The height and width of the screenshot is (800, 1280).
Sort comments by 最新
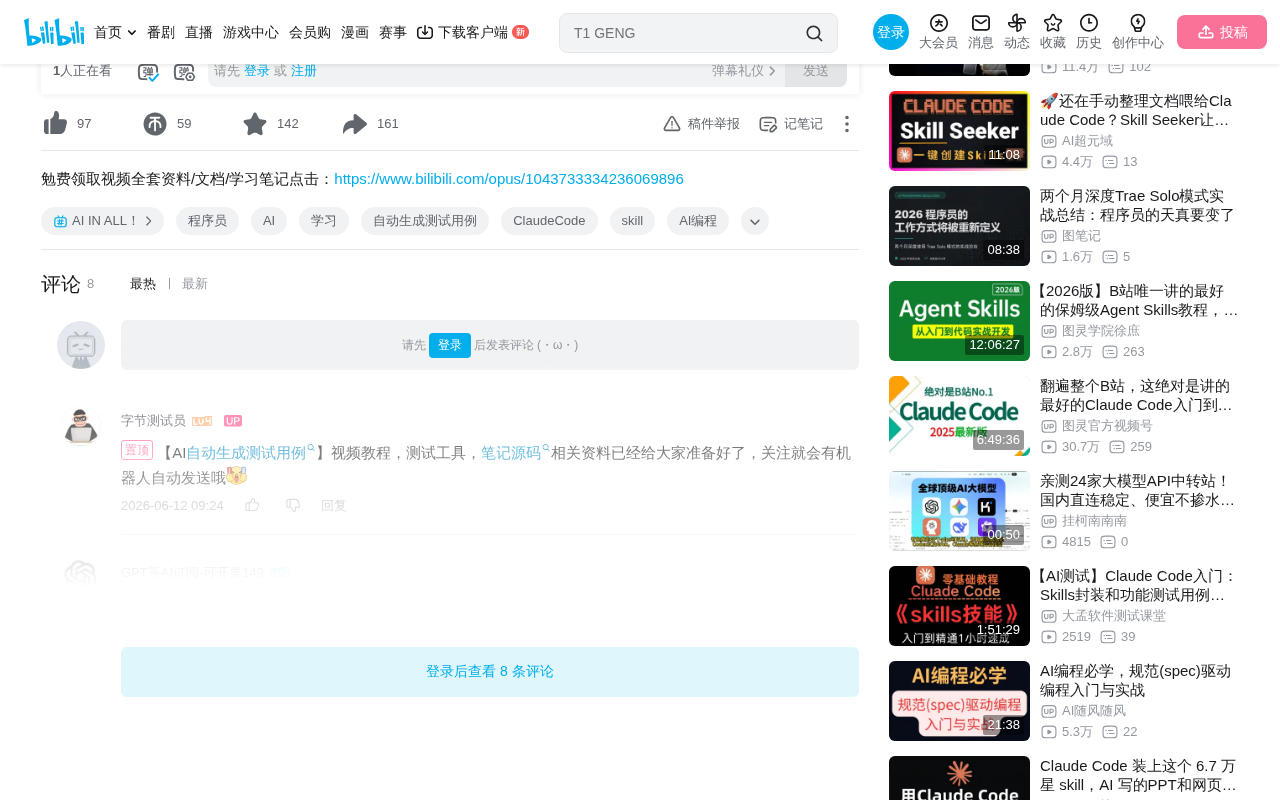point(195,284)
